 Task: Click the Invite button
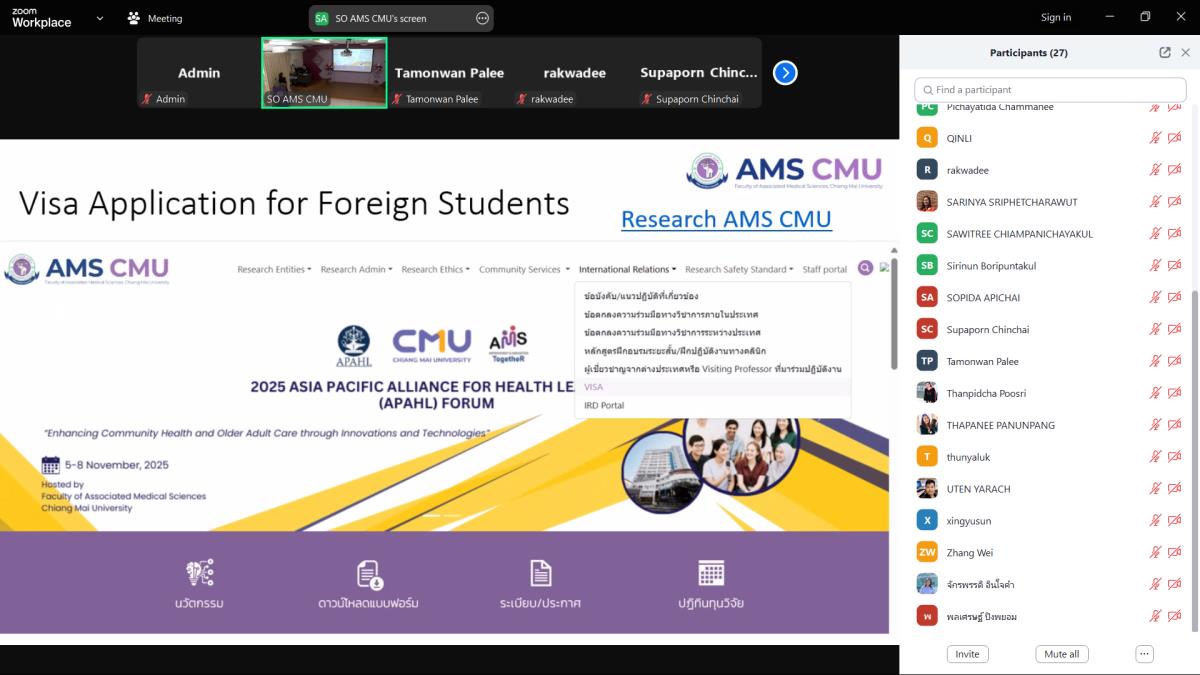click(967, 654)
